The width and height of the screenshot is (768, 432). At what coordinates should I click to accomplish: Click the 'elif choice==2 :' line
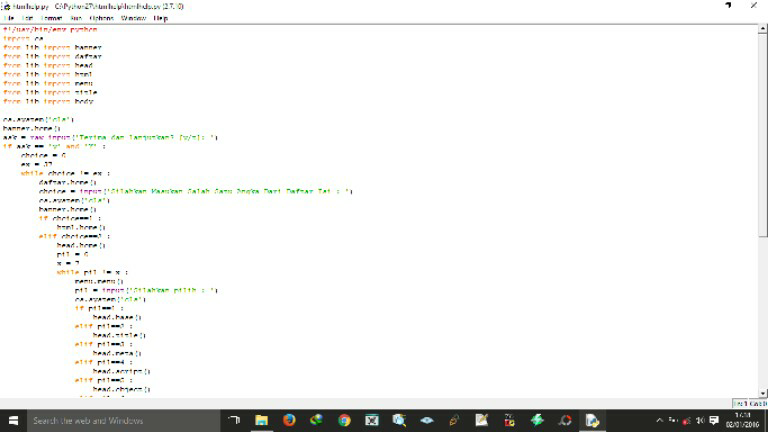74,236
